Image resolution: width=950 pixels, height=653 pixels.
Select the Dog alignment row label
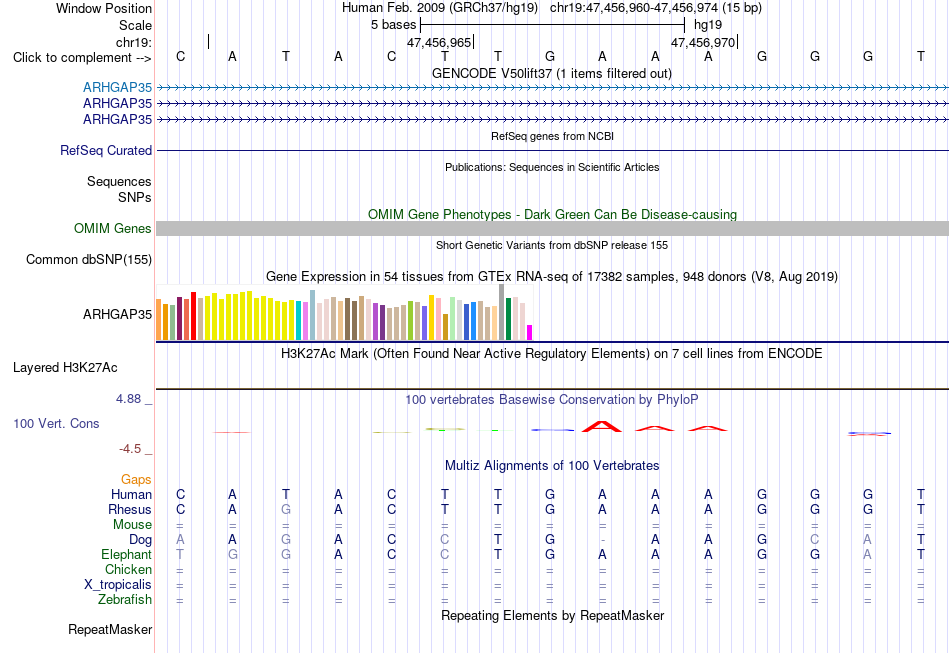pyautogui.click(x=140, y=540)
